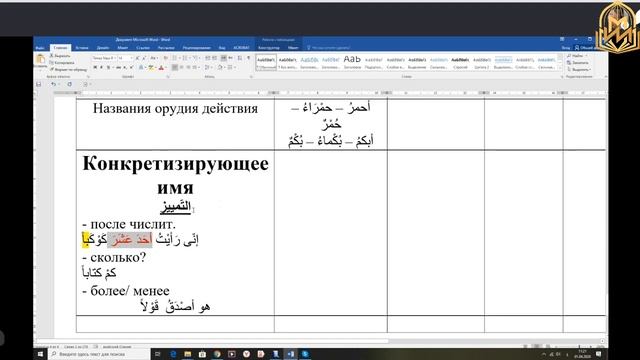
Task: Click the clear formatting icon
Action: click(166, 58)
